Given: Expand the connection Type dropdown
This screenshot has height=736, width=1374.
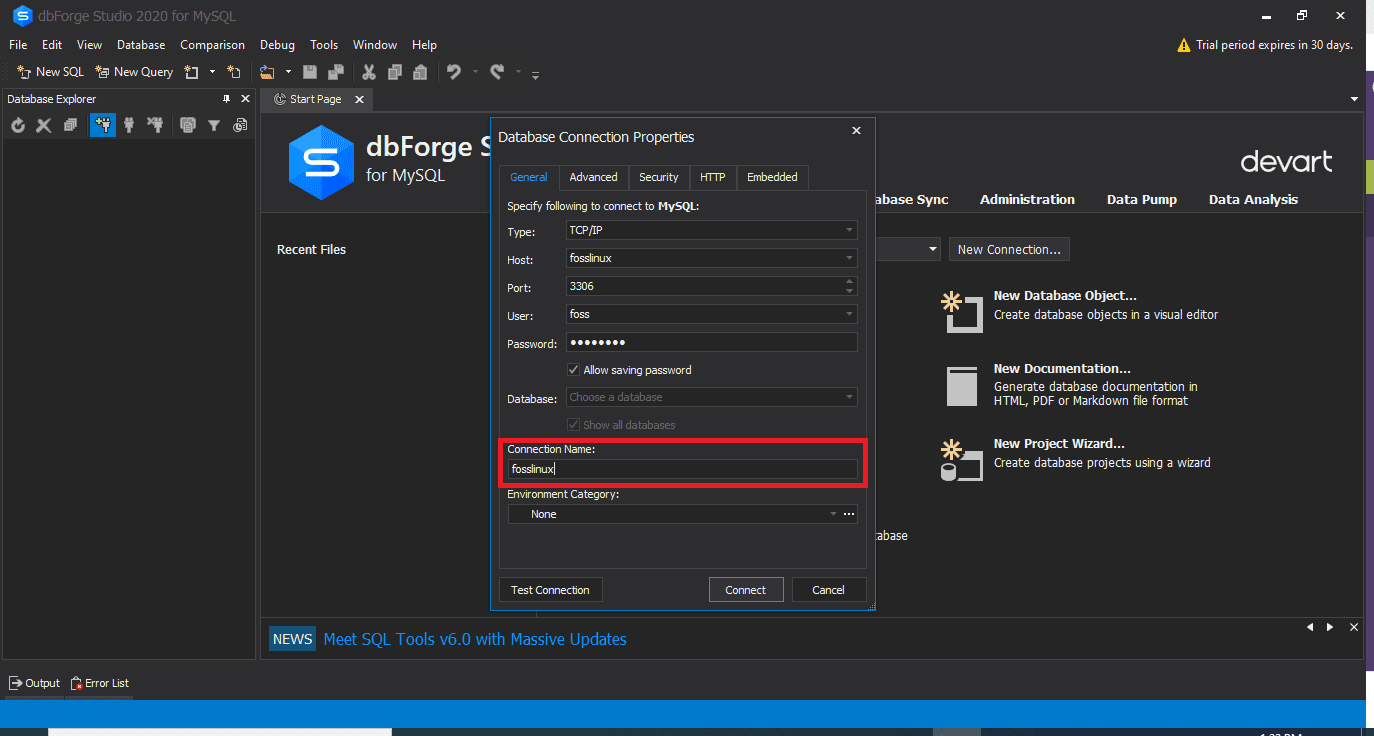Looking at the screenshot, I should pos(849,230).
